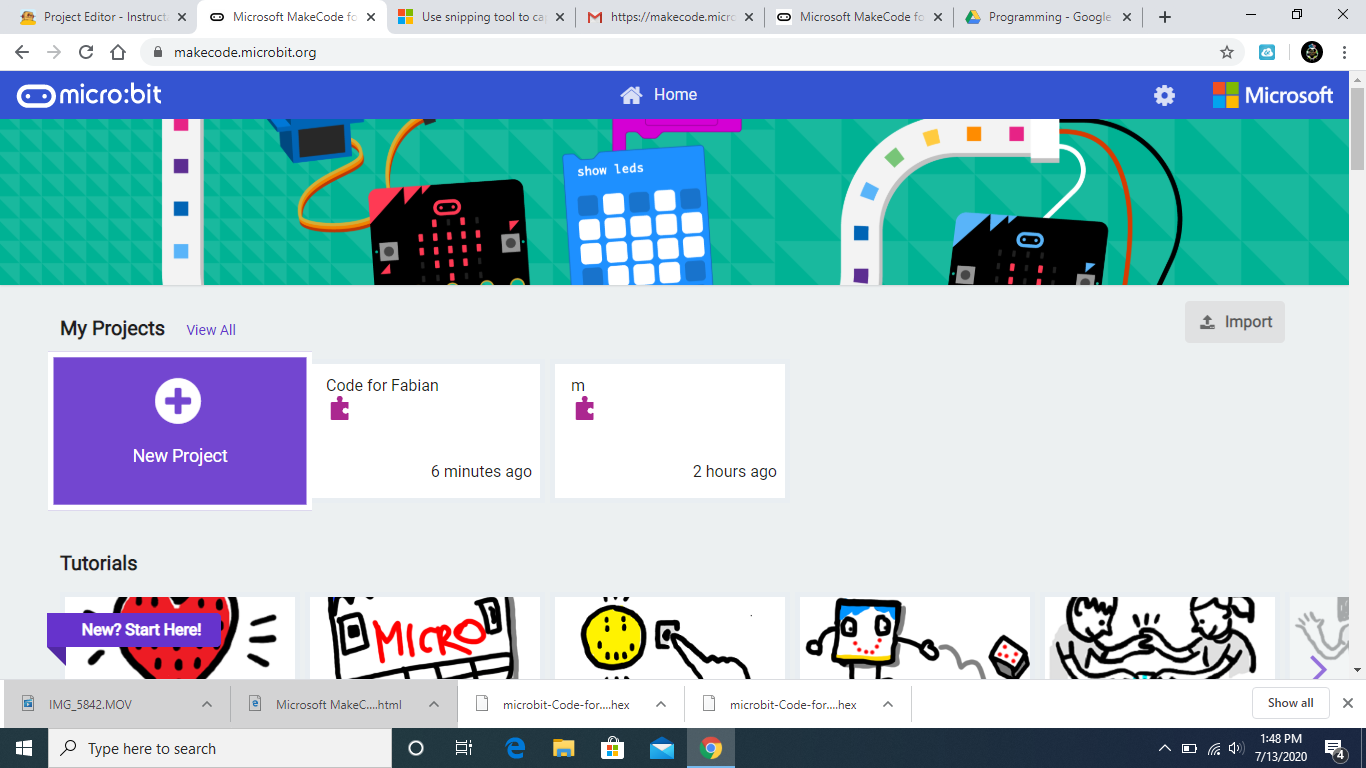1366x768 pixels.
Task: Open Task View on the taskbar
Action: click(464, 748)
